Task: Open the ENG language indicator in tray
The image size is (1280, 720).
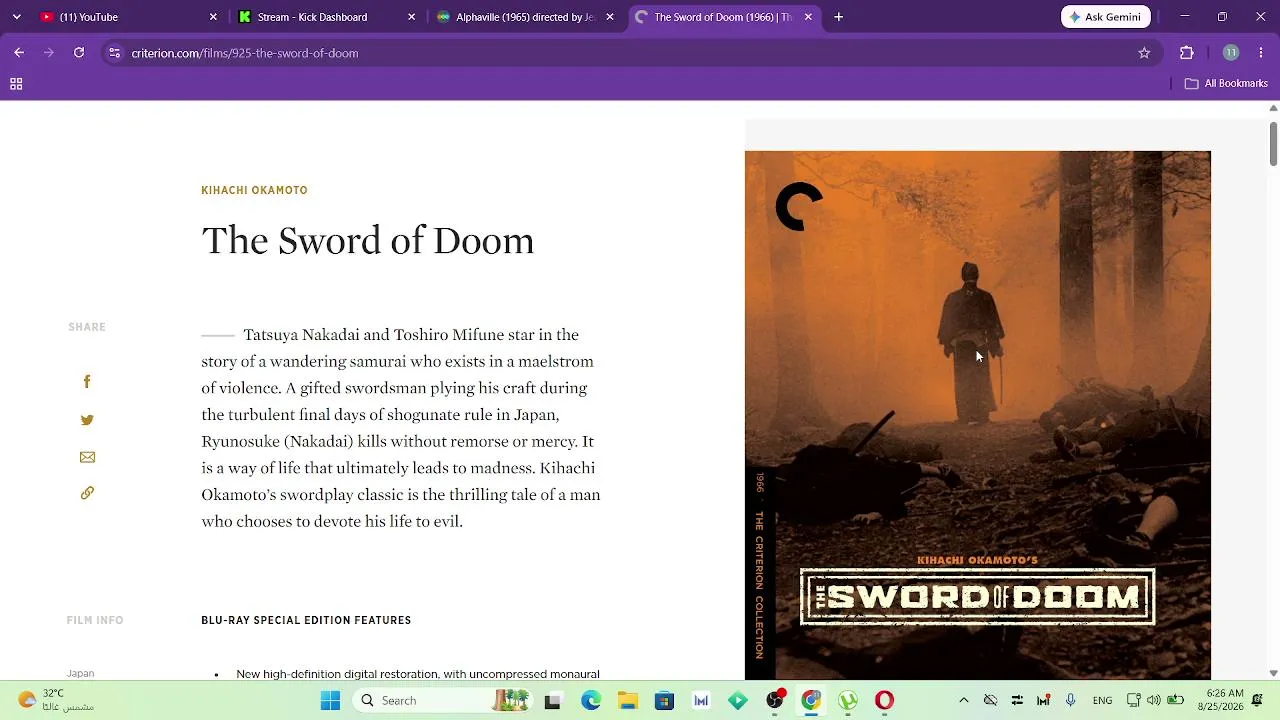Action: pos(1102,700)
